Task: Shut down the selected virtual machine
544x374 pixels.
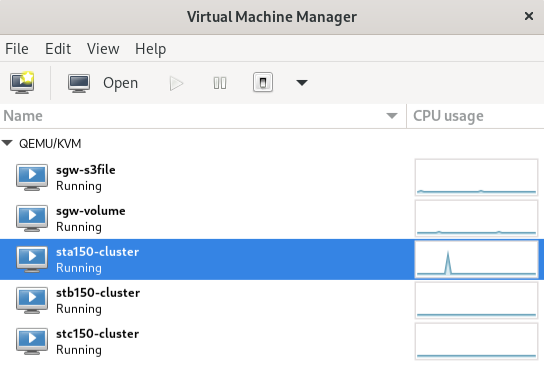Action: [263, 83]
